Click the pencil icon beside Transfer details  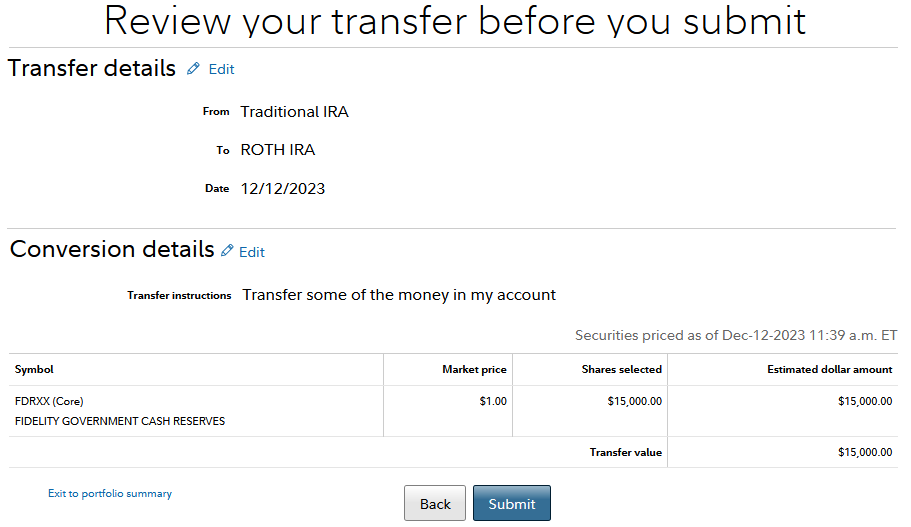coord(193,69)
